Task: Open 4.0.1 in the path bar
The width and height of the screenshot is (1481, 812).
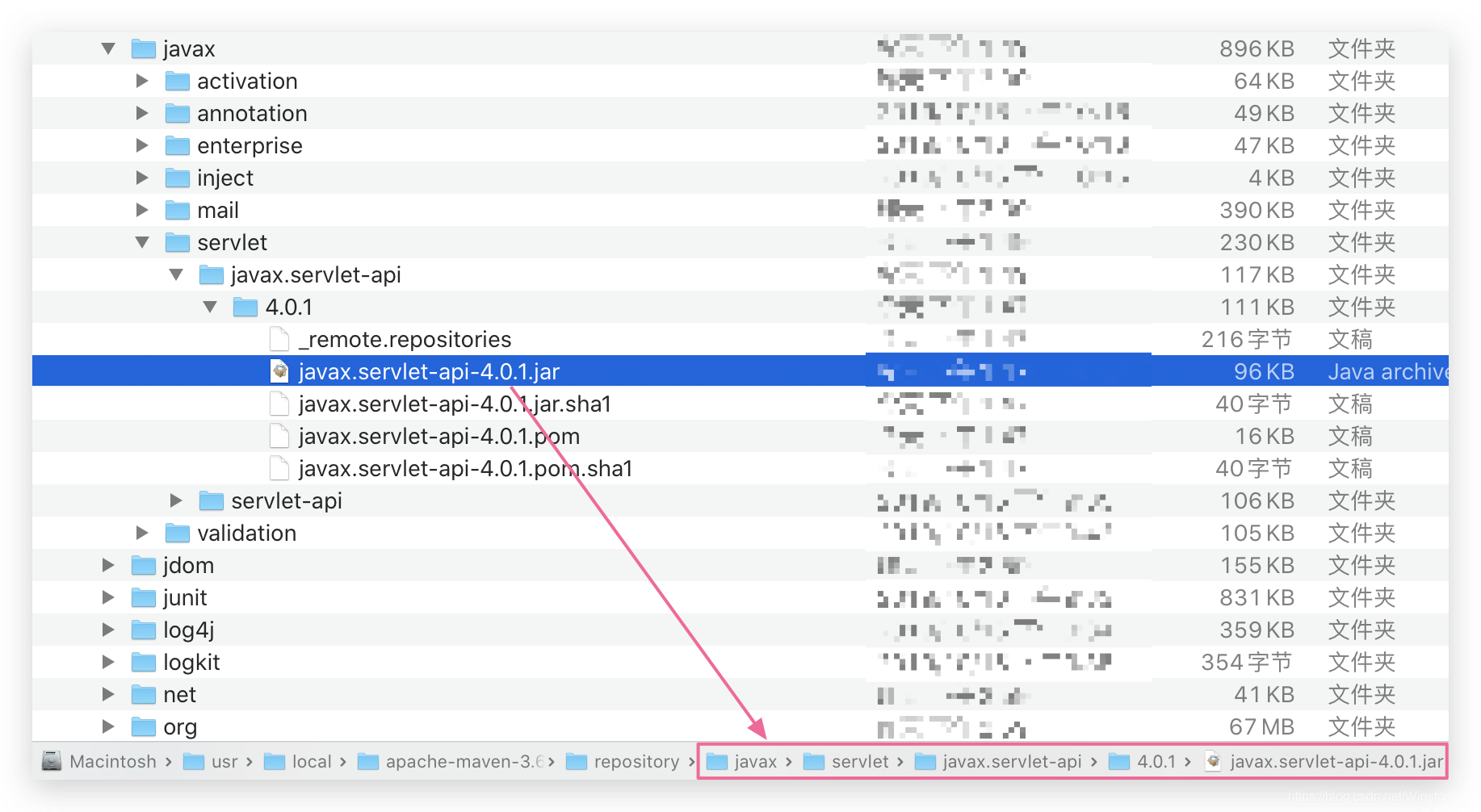Action: (1142, 761)
